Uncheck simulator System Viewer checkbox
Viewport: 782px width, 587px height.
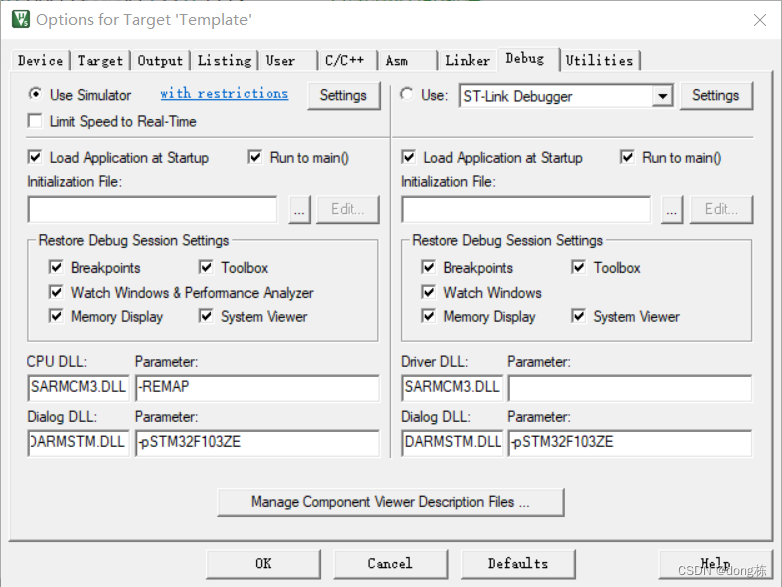(x=206, y=316)
